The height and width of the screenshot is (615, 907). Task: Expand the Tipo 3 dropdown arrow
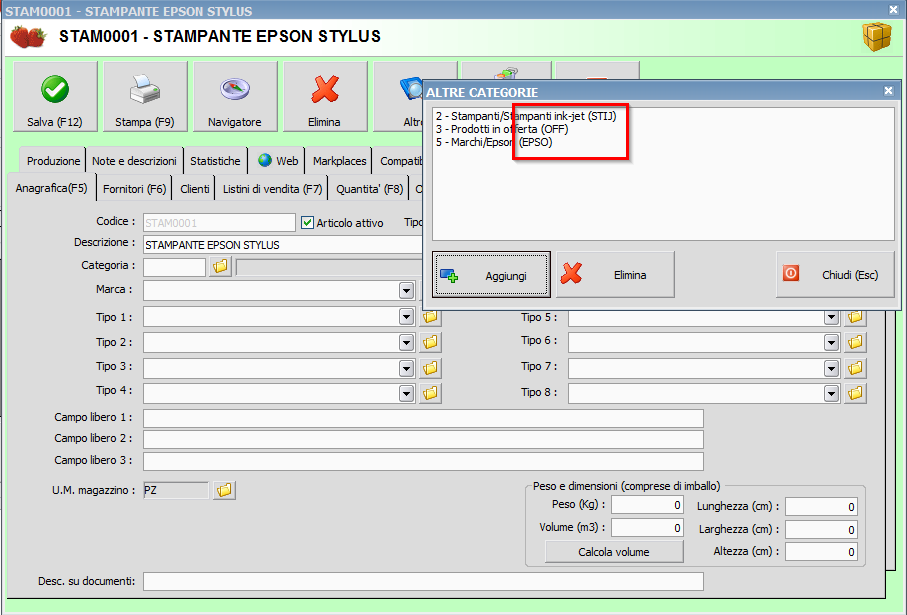pos(406,368)
